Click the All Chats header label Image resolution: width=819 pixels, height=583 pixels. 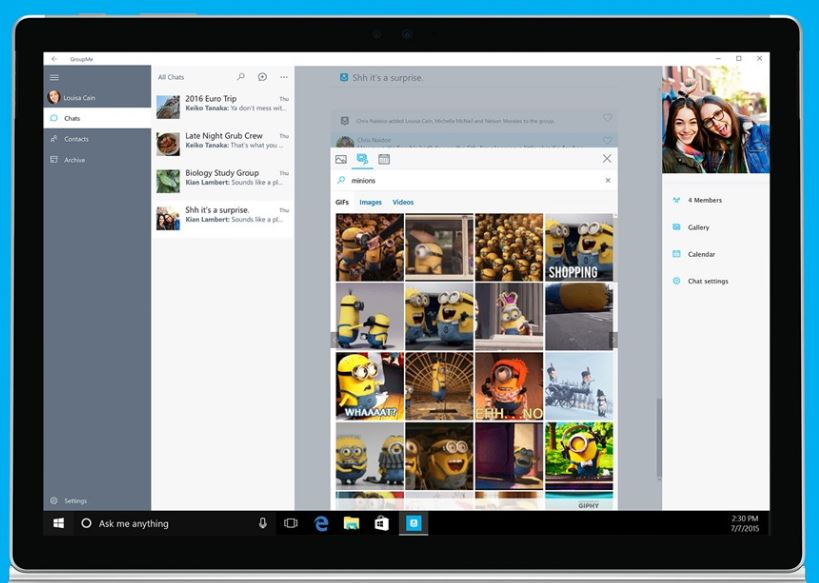click(x=171, y=77)
